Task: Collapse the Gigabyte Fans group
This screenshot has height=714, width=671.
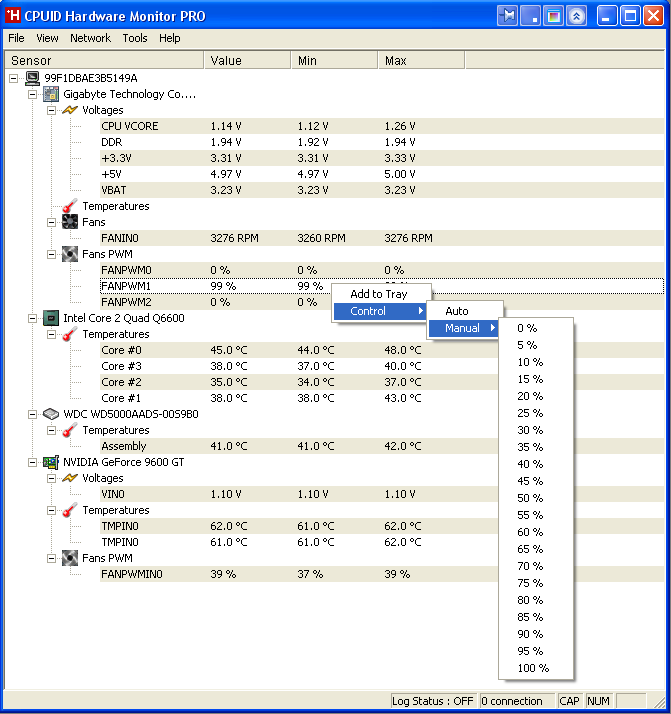Action: [x=51, y=222]
